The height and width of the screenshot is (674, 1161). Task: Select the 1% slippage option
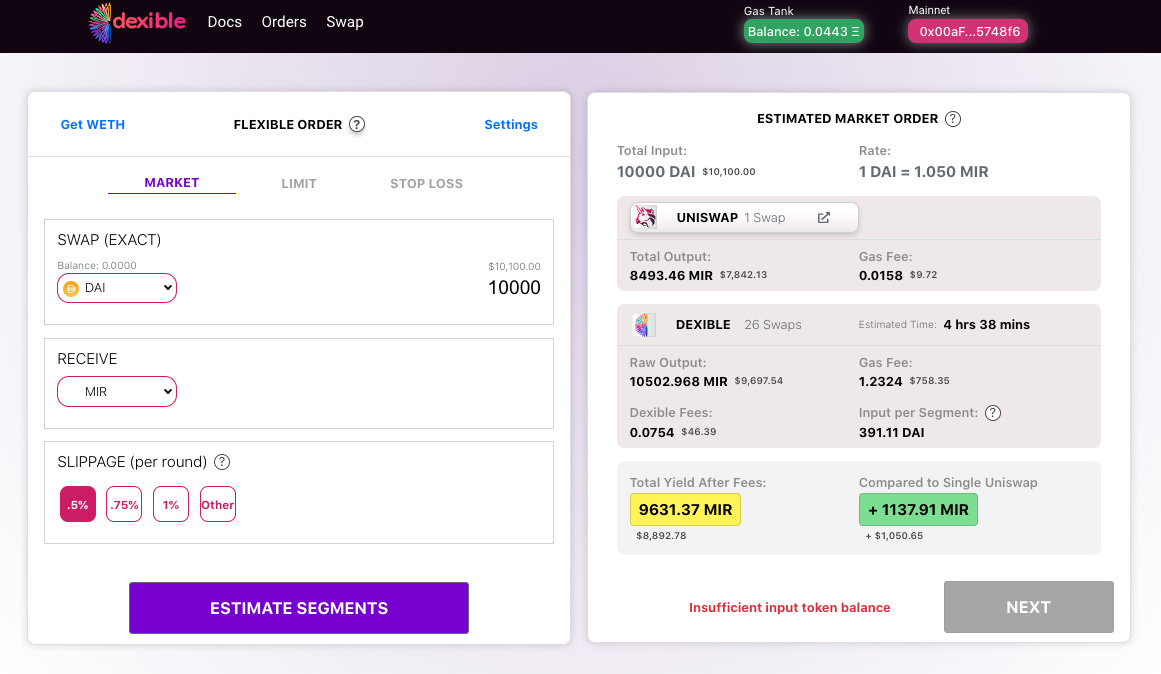point(171,504)
